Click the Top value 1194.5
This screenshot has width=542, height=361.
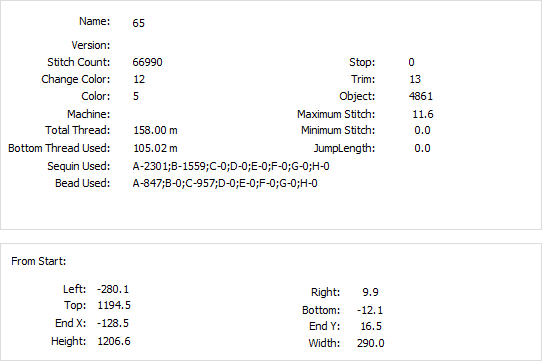point(114,305)
